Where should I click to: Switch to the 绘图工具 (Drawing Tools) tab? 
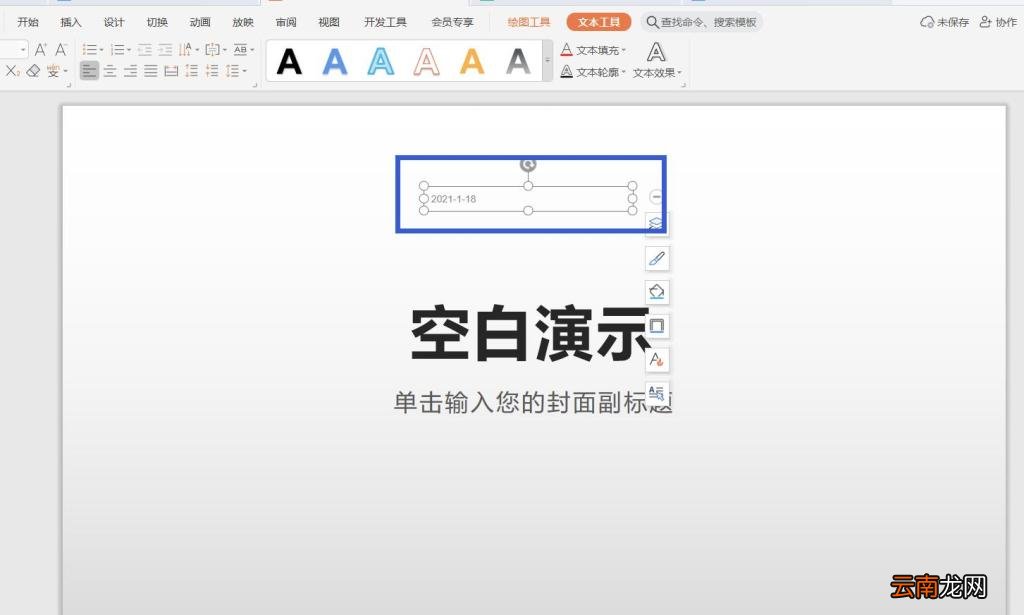coord(529,22)
